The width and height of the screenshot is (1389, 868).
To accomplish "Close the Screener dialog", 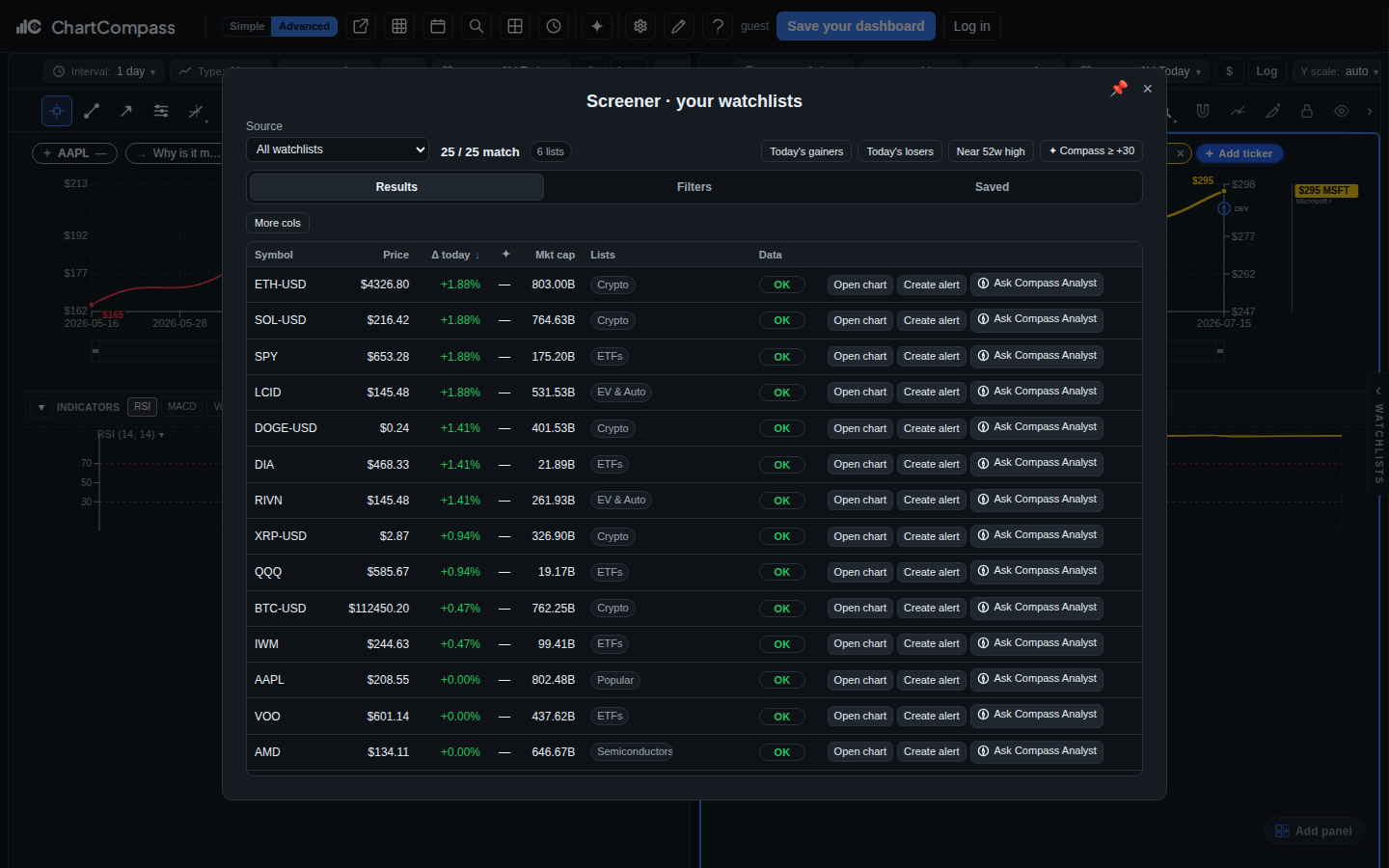I will [x=1147, y=89].
